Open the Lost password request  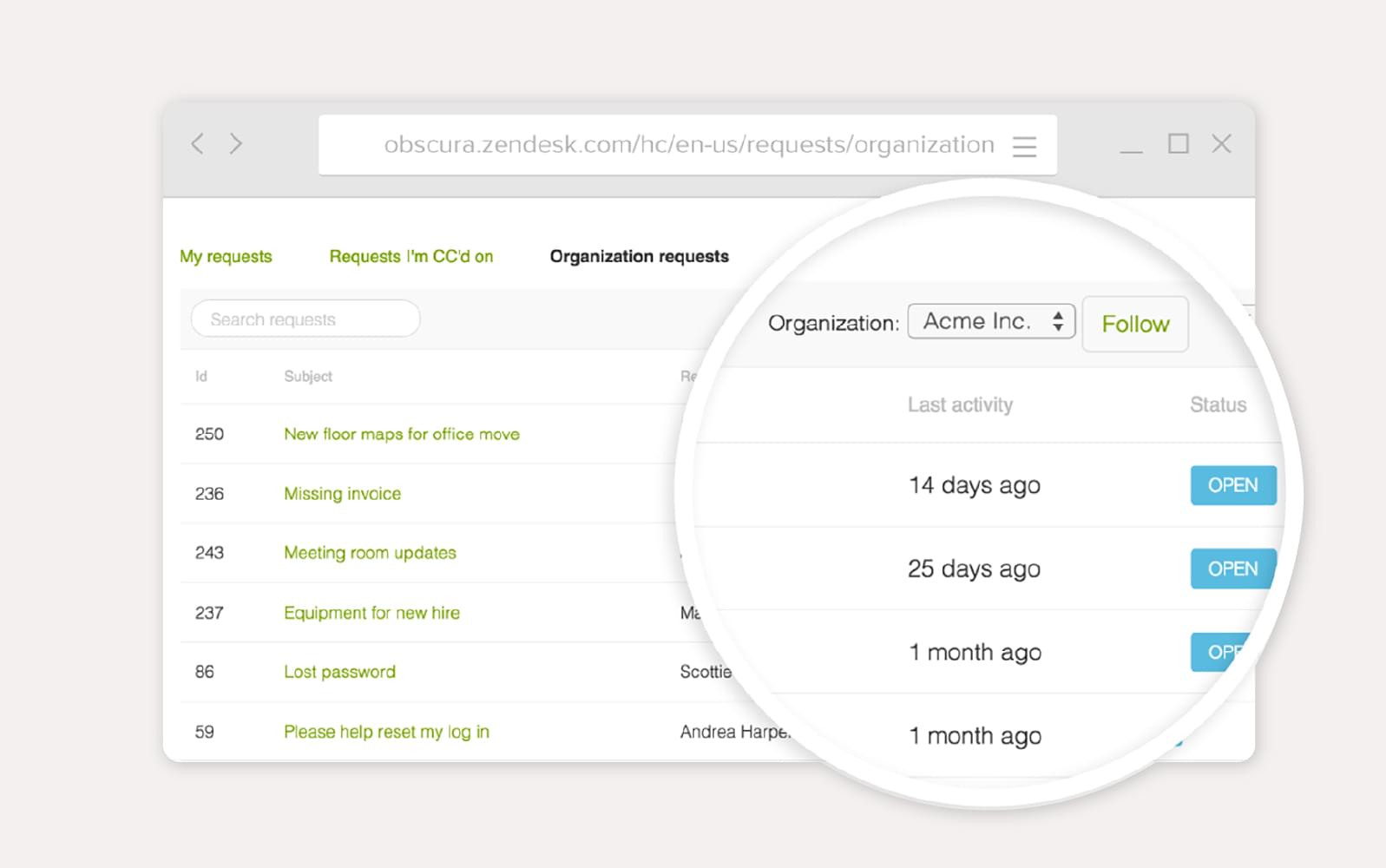(339, 672)
